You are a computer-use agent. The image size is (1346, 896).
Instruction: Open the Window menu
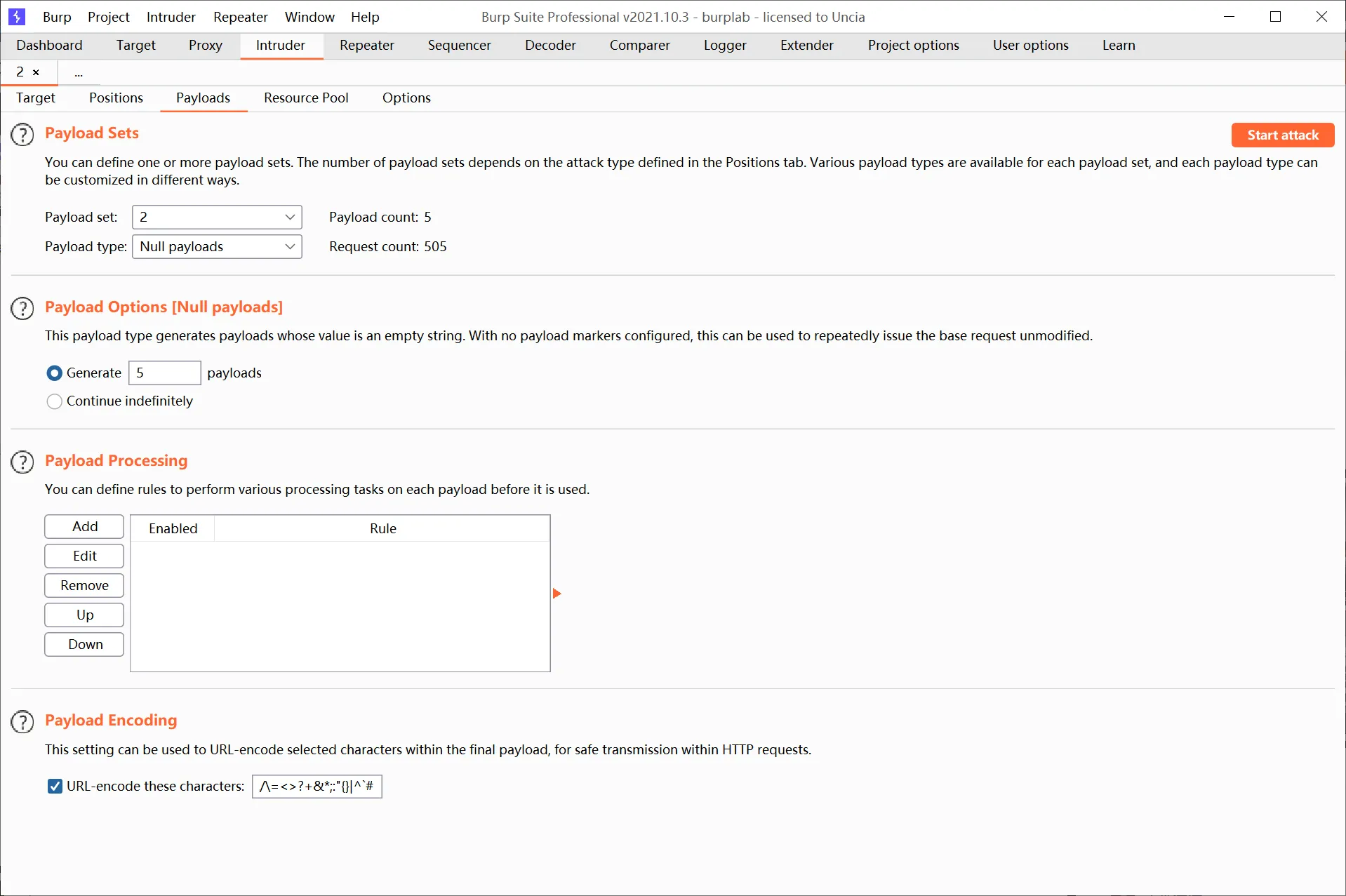309,17
